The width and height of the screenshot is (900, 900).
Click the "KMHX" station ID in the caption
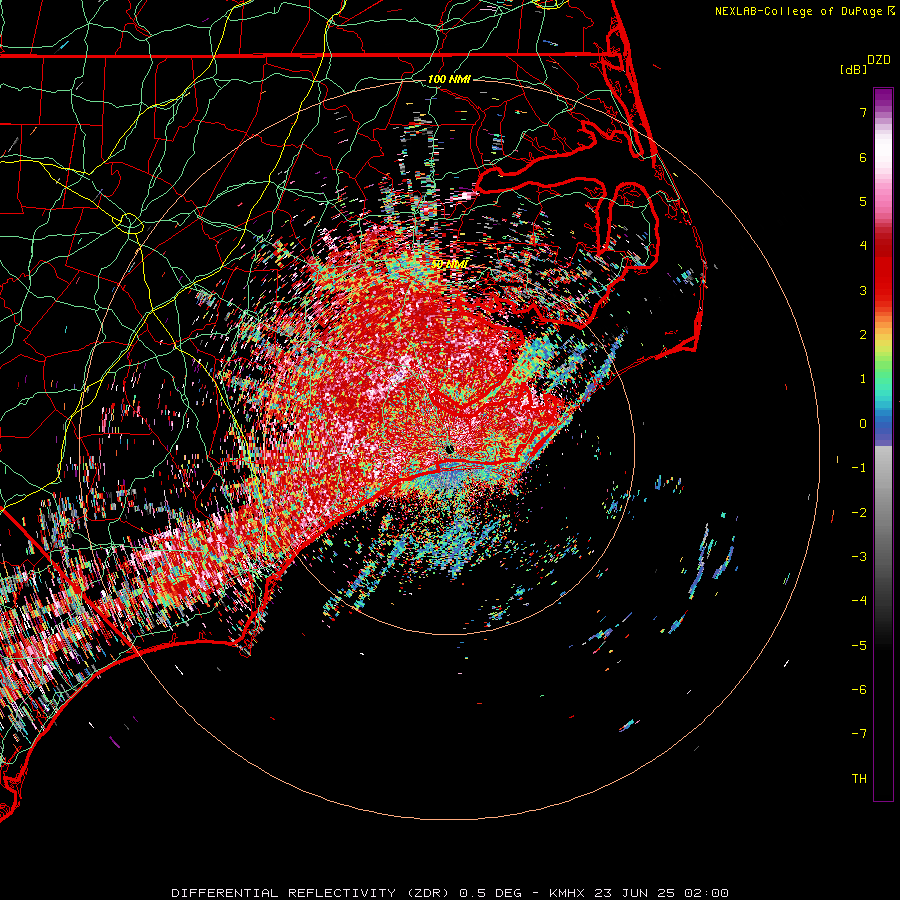pyautogui.click(x=567, y=893)
